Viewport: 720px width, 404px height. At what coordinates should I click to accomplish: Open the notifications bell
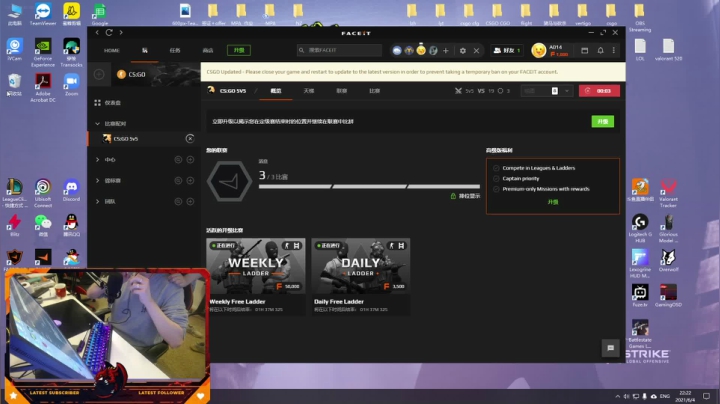pos(600,50)
